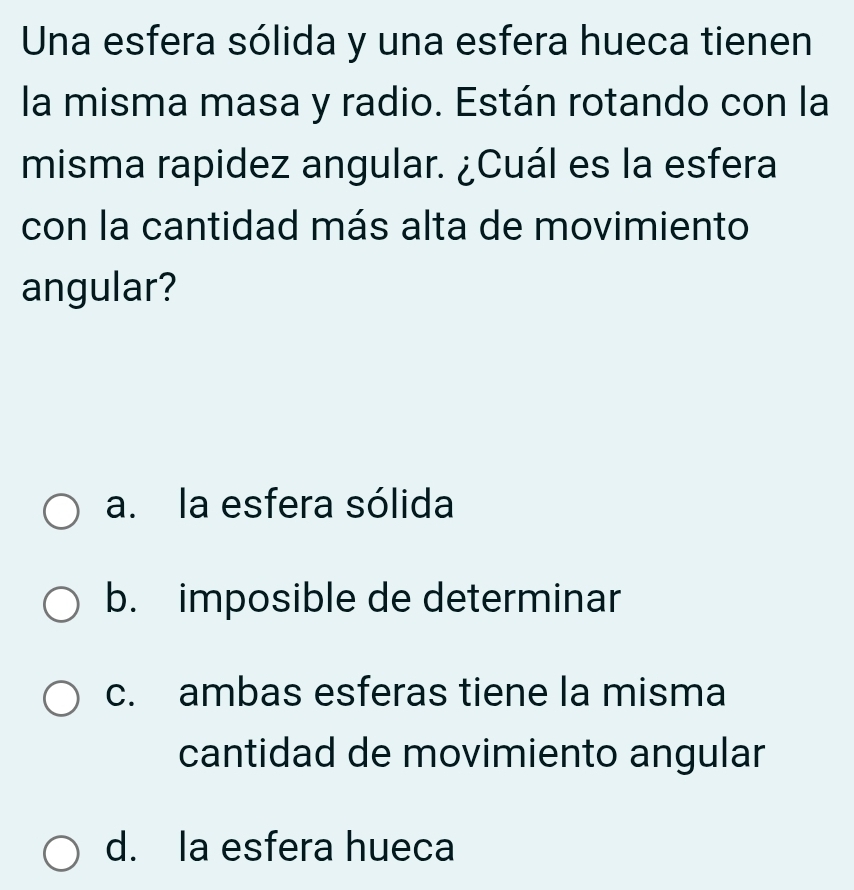This screenshot has height=890, width=854.
Task: Click the answer text "la esfera hueca"
Action: (x=317, y=848)
